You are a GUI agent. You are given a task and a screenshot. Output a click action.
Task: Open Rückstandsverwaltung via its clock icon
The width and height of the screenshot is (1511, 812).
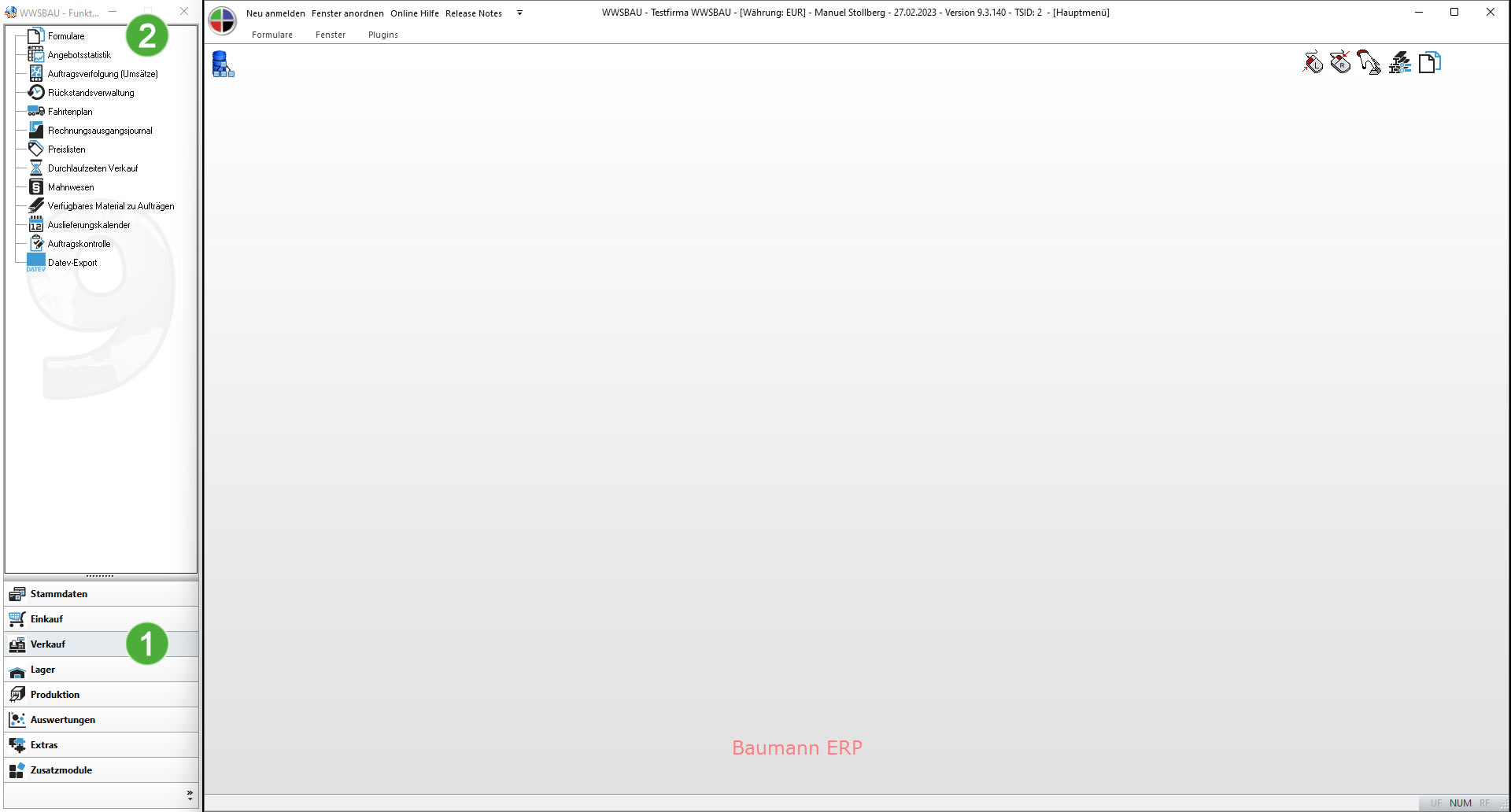click(x=36, y=92)
